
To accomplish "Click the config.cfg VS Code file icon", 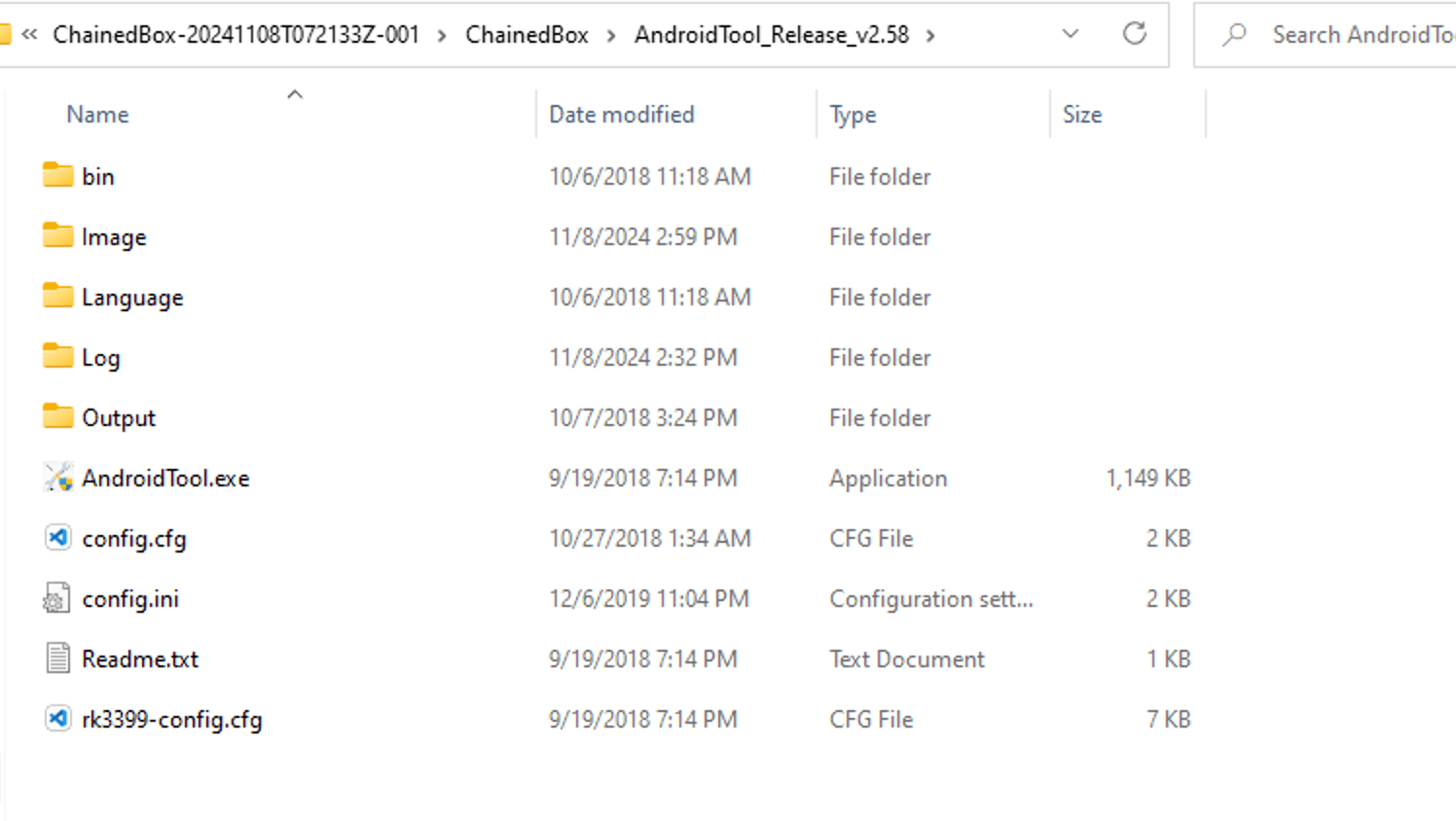I will (57, 538).
